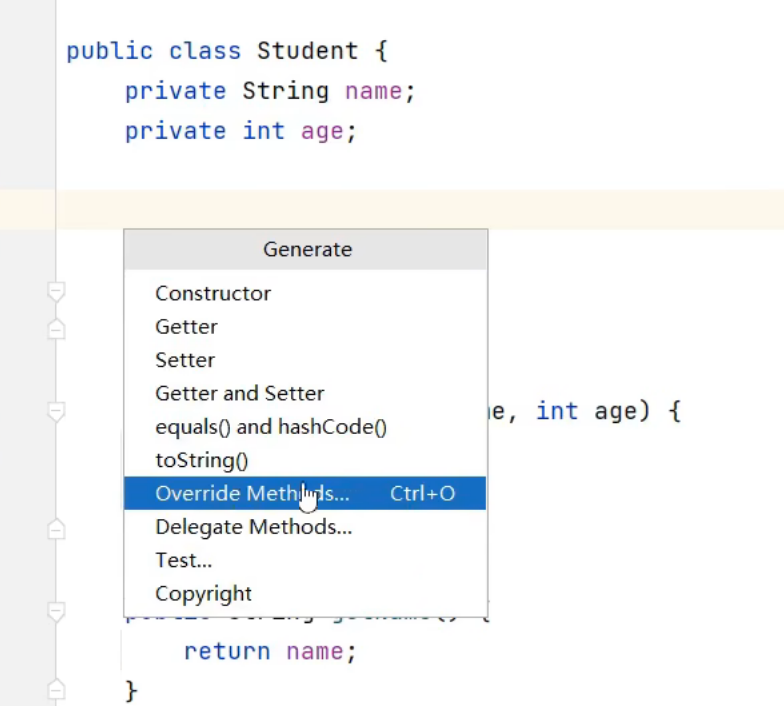The width and height of the screenshot is (784, 706).
Task: Toggle gutter fold marker level with Getter entry
Action: pos(56,328)
